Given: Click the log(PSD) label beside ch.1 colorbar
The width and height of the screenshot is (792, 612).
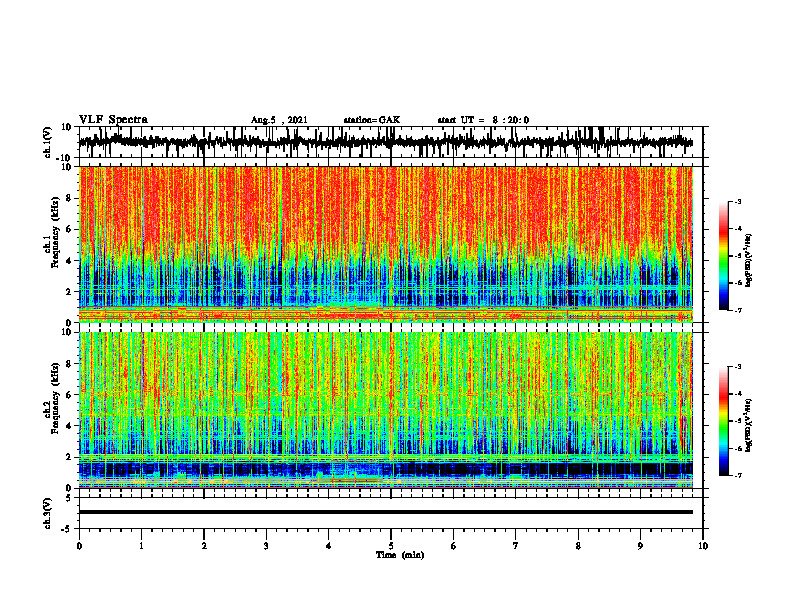Looking at the screenshot, I should [x=749, y=260].
